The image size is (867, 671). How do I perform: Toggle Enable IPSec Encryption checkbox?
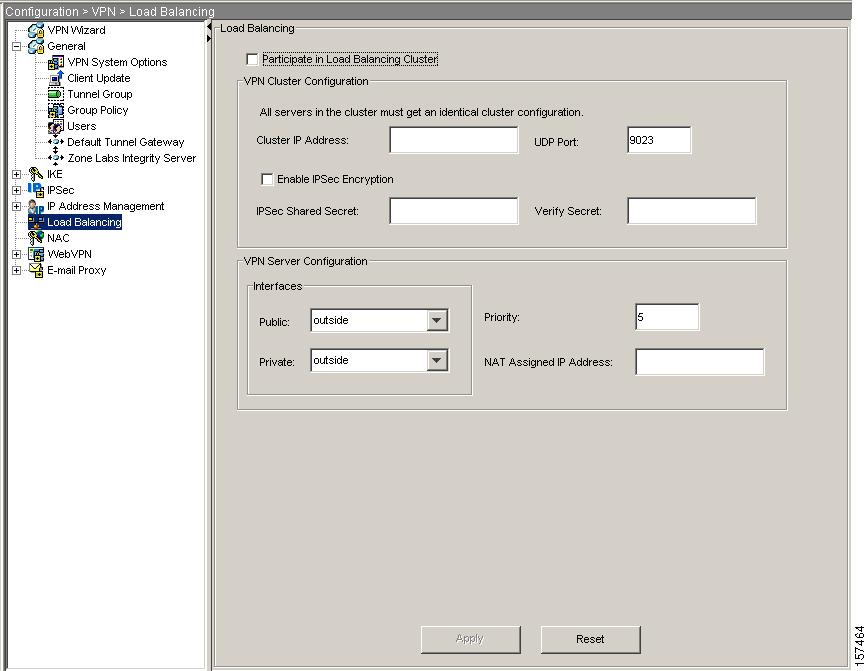267,180
